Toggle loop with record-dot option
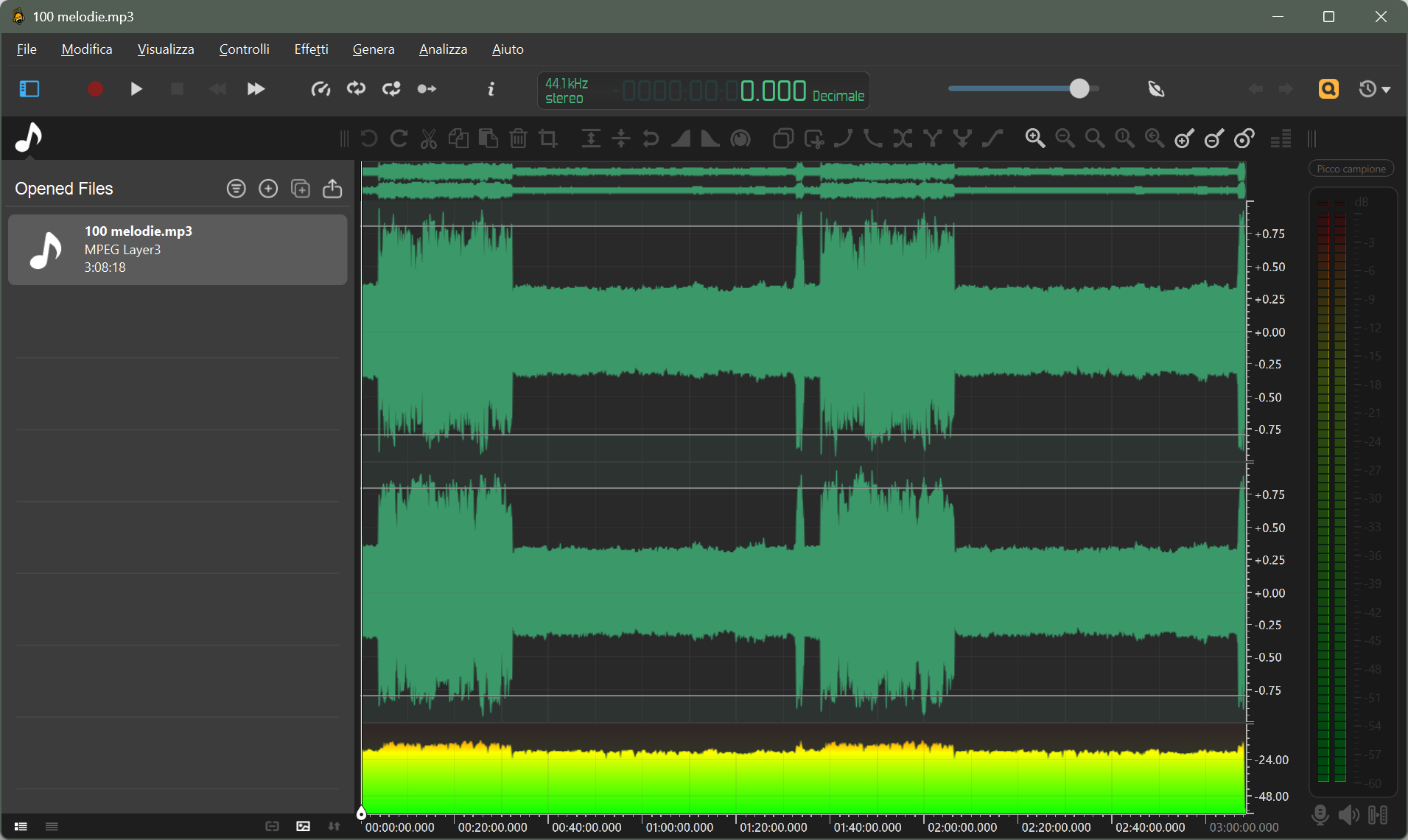This screenshot has height=840, width=1408. (391, 89)
